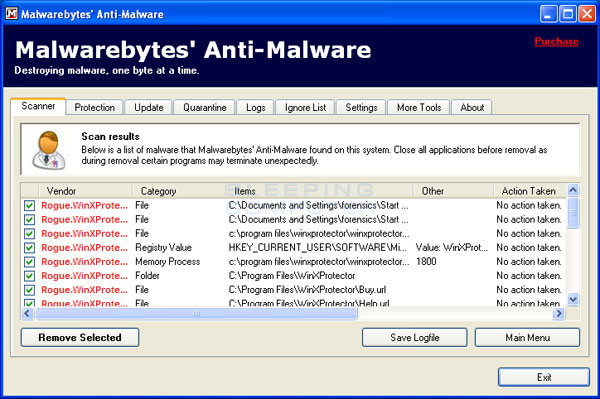The width and height of the screenshot is (600, 399).
Task: Open the Protection tab
Action: [x=95, y=107]
